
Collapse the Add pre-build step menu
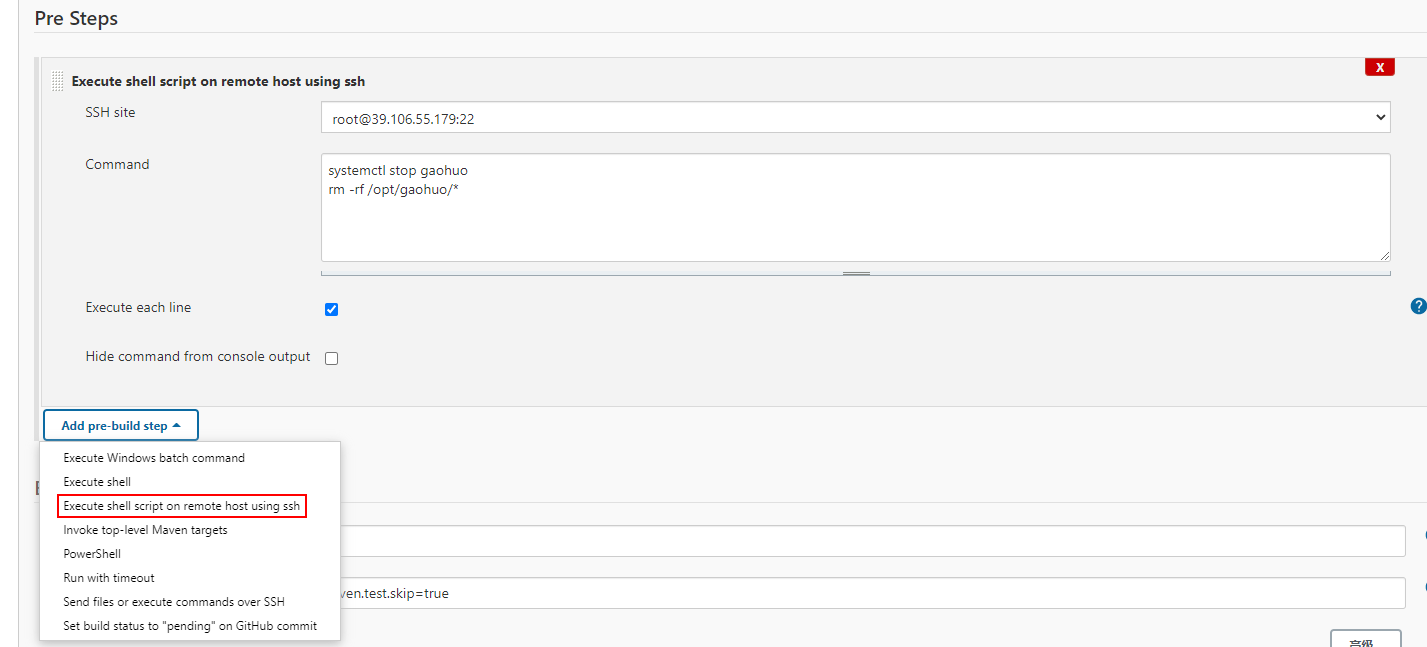click(x=121, y=425)
